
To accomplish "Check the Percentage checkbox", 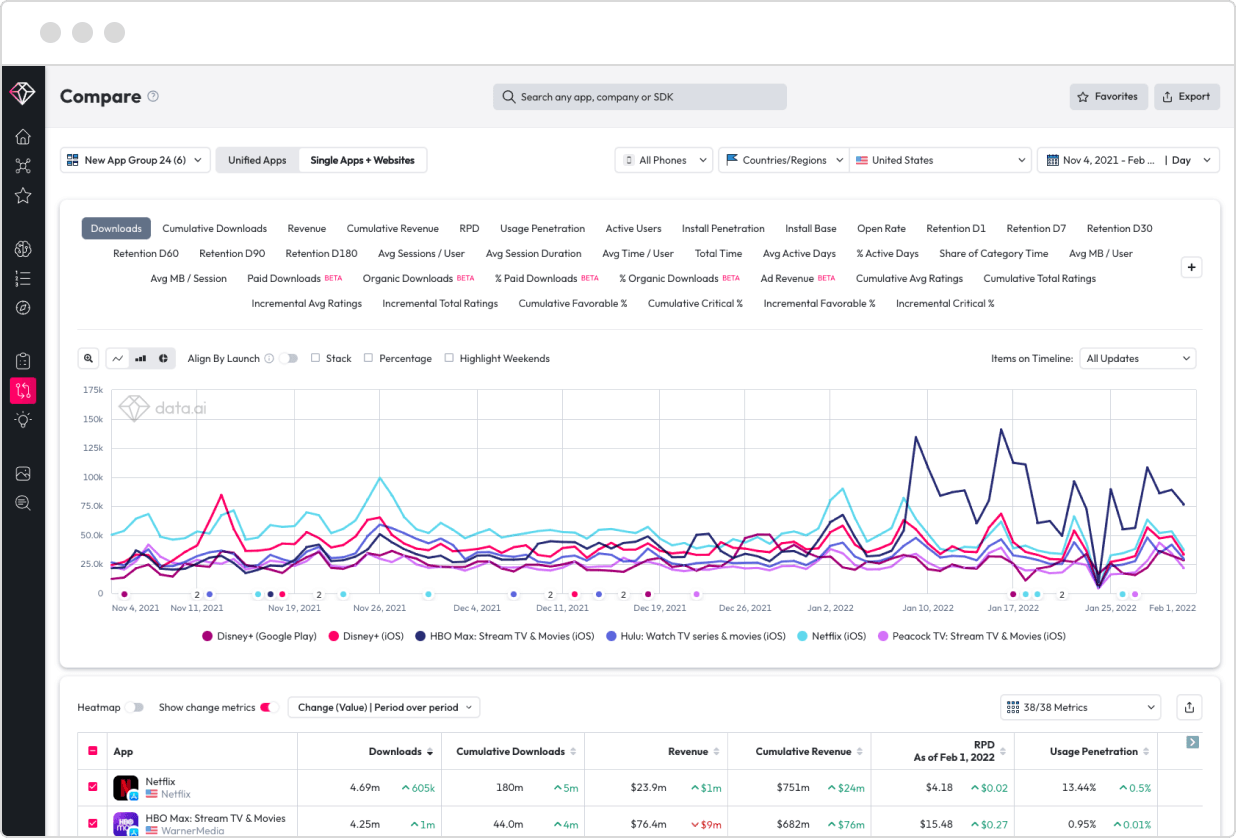I will pyautogui.click(x=368, y=358).
